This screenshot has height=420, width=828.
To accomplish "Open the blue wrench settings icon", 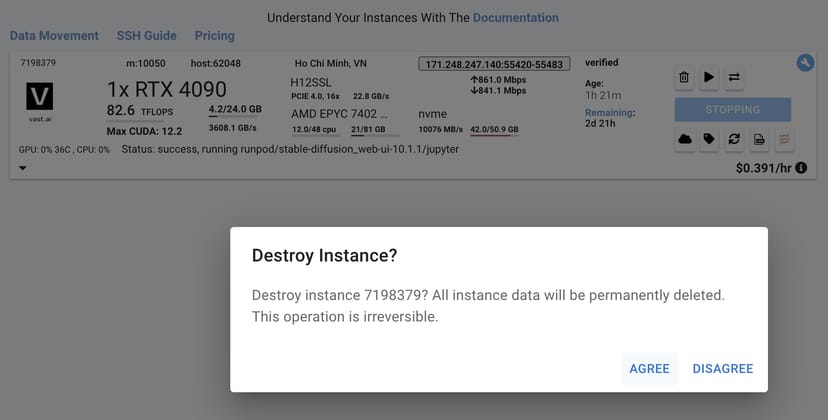I will click(x=805, y=63).
